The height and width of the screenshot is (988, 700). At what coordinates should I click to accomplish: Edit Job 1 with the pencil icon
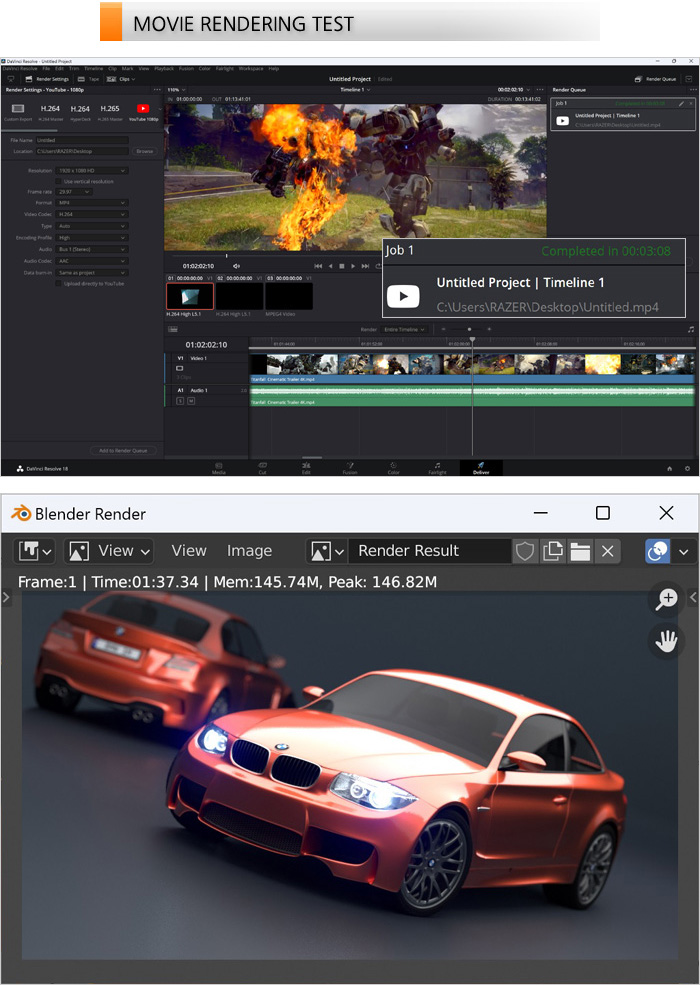pyautogui.click(x=681, y=103)
